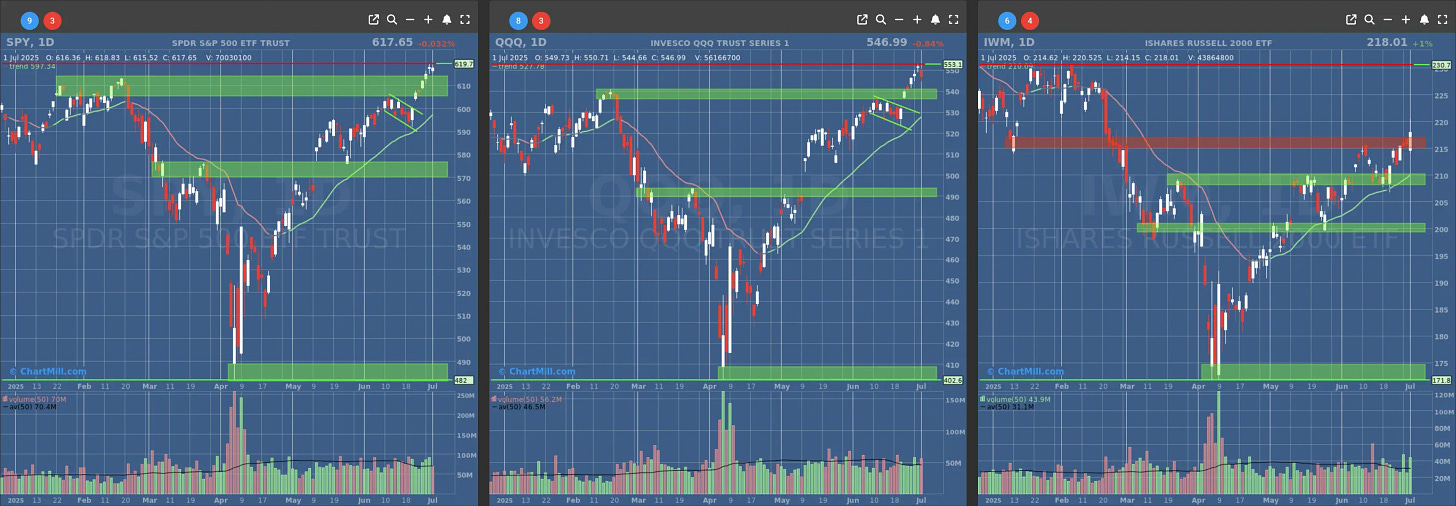1456x506 pixels.
Task: Open ChartMill.com link on QQQ chart
Action: coord(536,371)
